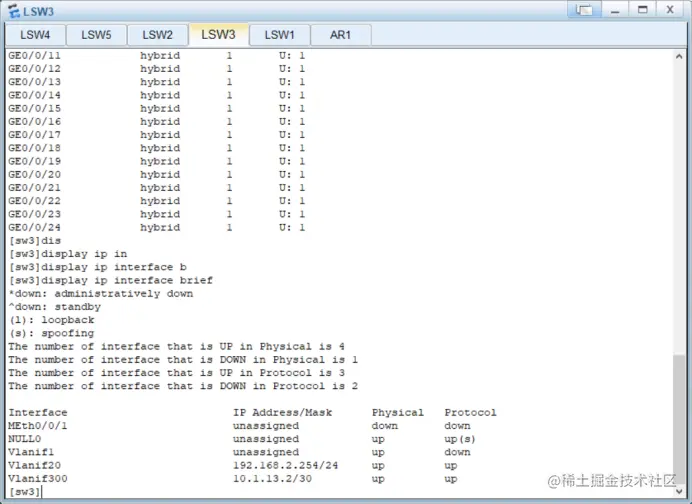Click the 'UP in Physical is 4' line

pos(177,347)
